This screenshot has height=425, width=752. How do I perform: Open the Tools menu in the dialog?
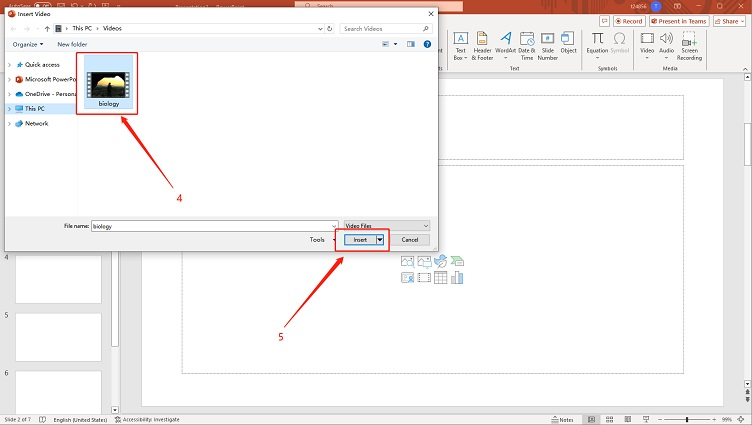(x=319, y=240)
